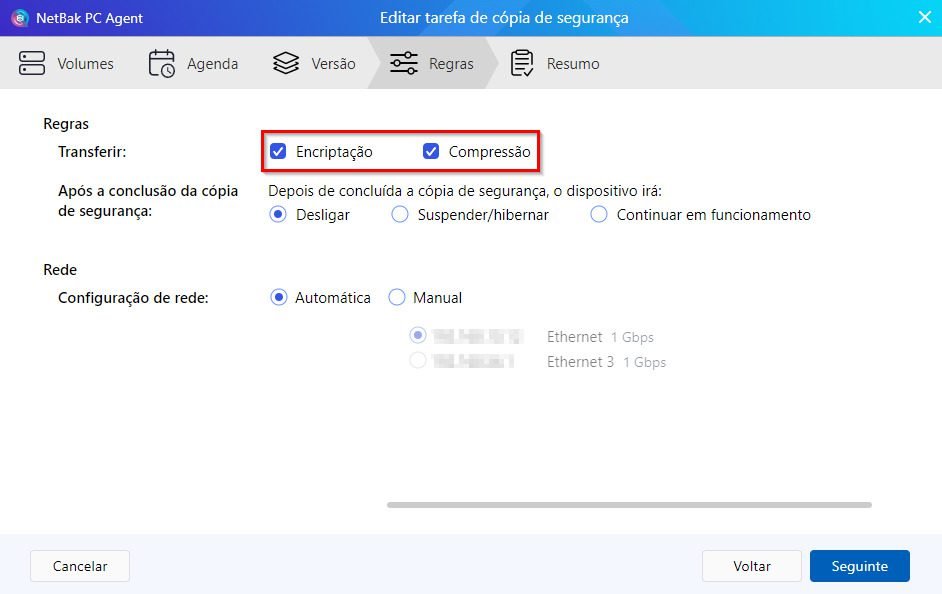Click the Versão layers icon
This screenshot has height=594, width=942.
[286, 63]
